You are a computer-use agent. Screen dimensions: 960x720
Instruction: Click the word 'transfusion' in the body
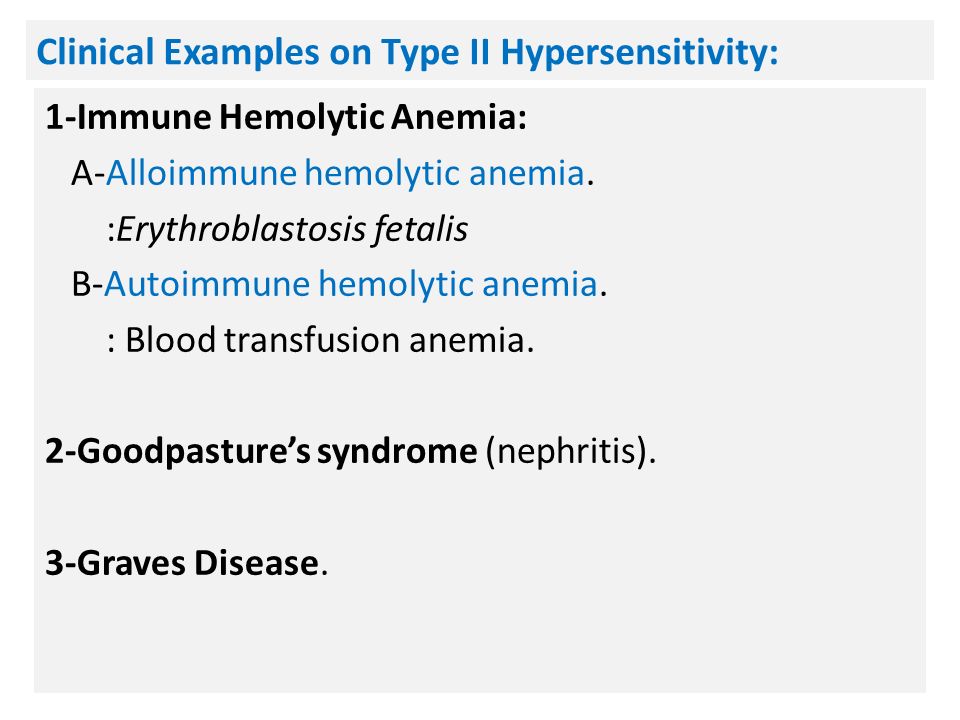tap(312, 340)
